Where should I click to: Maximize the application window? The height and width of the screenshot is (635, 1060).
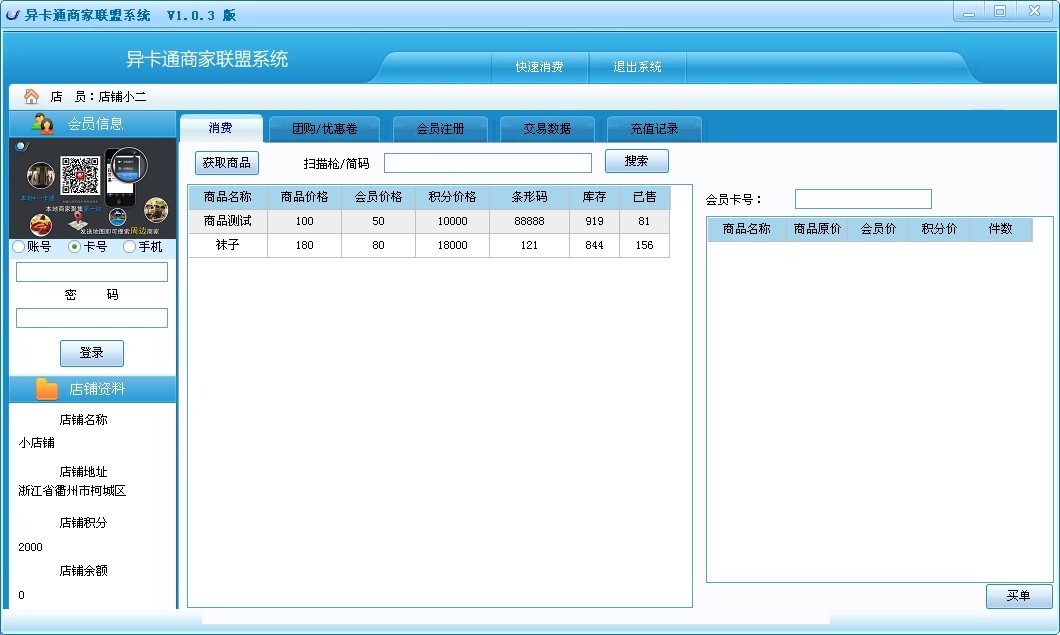point(1000,11)
